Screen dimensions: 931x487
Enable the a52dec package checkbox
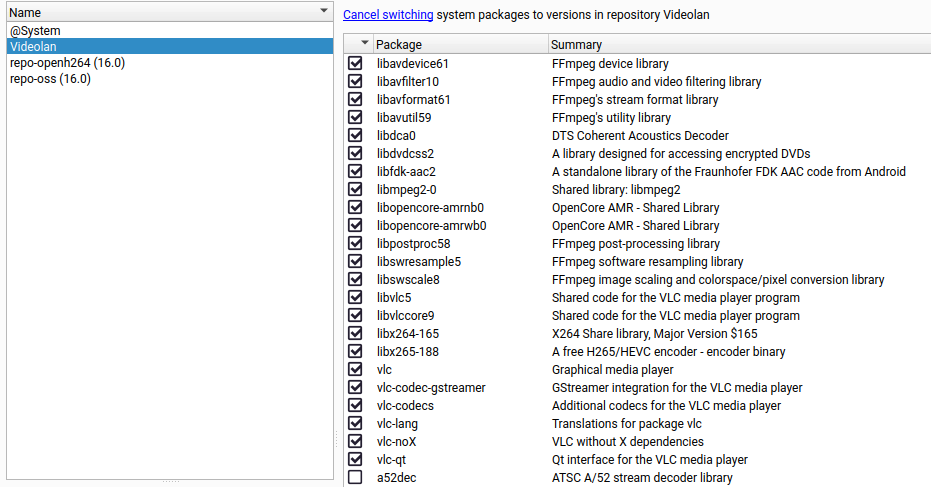(x=355, y=478)
